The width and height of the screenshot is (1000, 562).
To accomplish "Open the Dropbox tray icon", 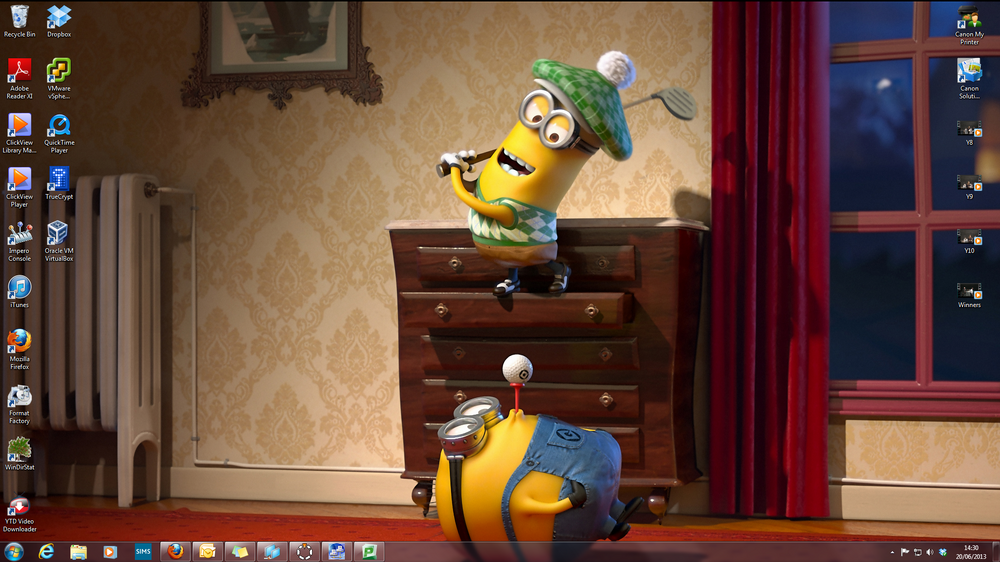I will click(943, 552).
